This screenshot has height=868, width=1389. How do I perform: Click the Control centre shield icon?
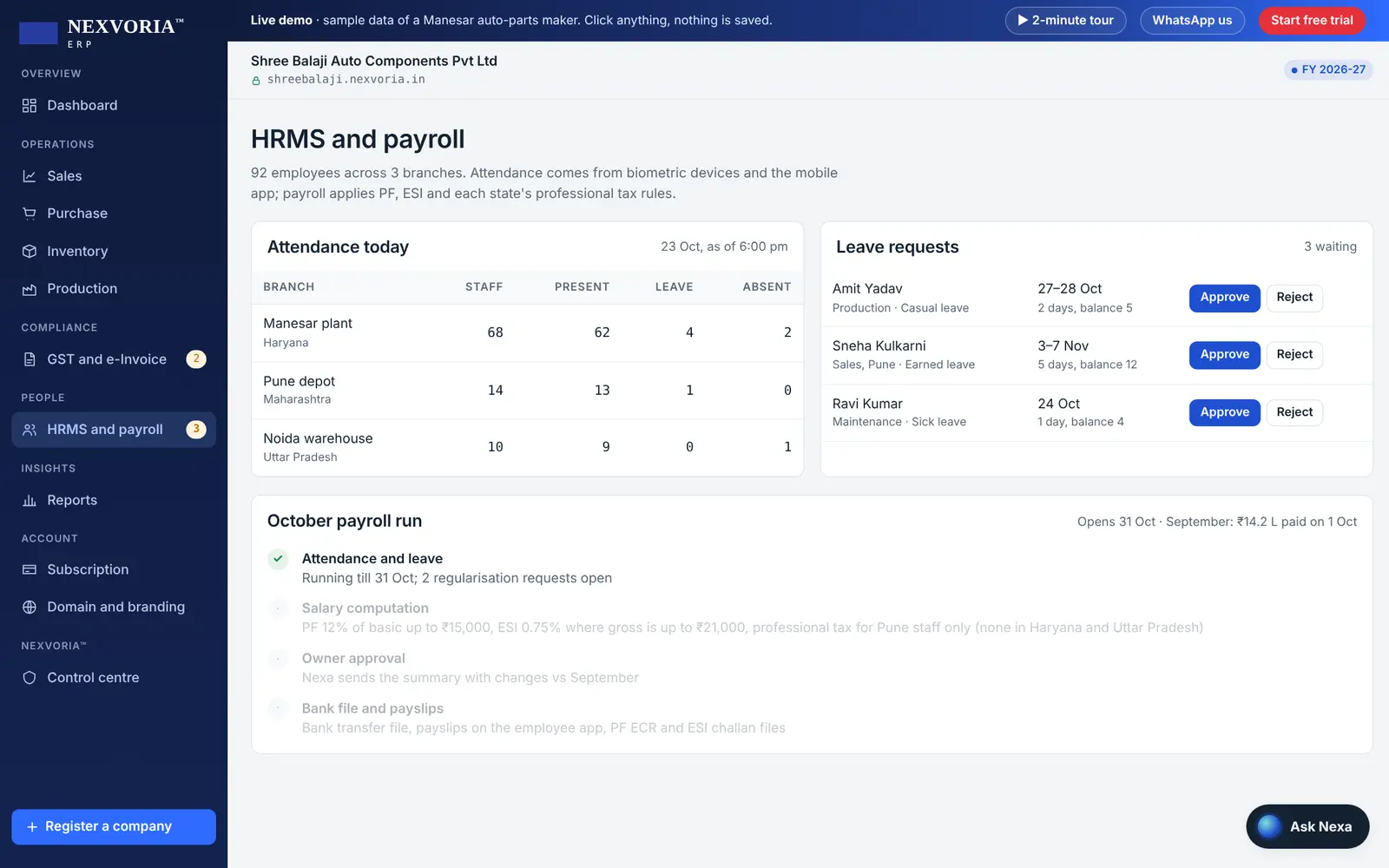click(30, 678)
